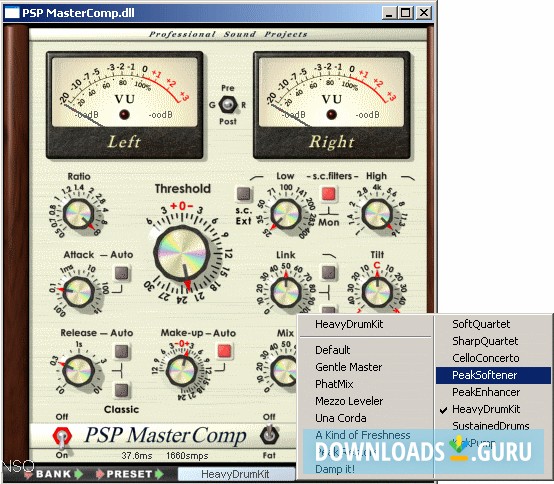This screenshot has width=554, height=484.
Task: Click the Mix knob
Action: [x=284, y=371]
